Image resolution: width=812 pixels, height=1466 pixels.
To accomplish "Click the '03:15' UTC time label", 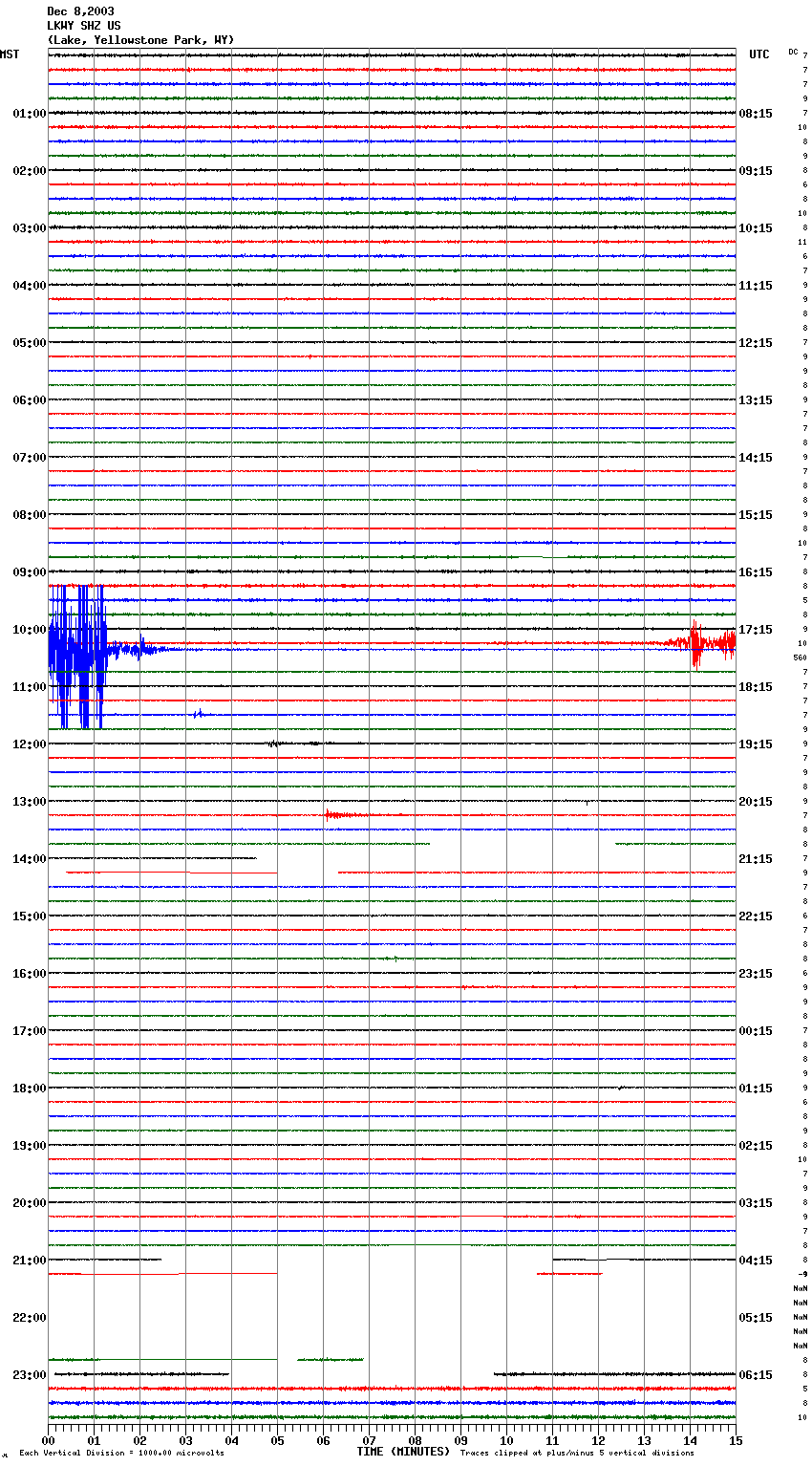I will click(756, 1203).
